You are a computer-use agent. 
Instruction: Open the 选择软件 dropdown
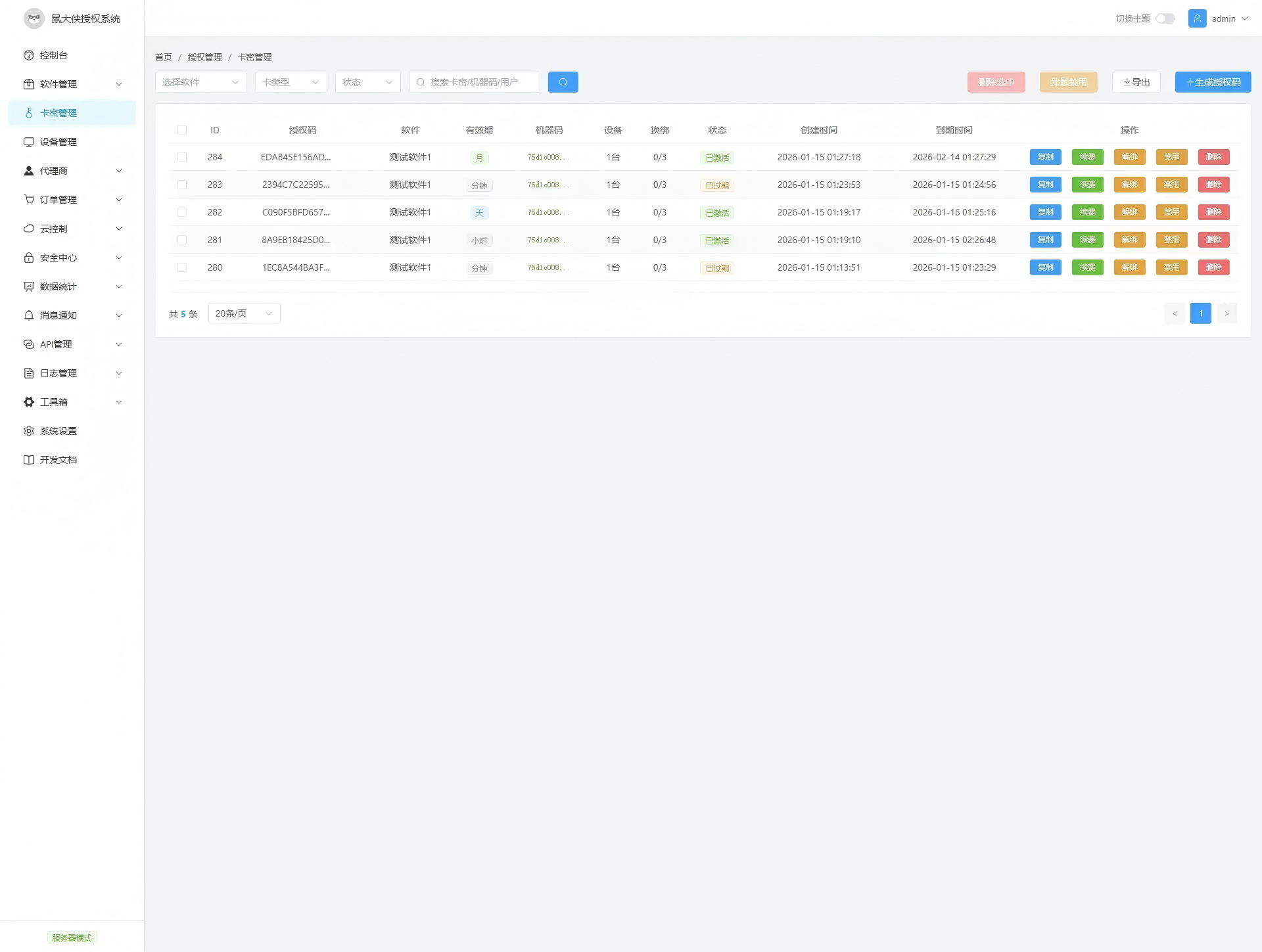coord(200,82)
